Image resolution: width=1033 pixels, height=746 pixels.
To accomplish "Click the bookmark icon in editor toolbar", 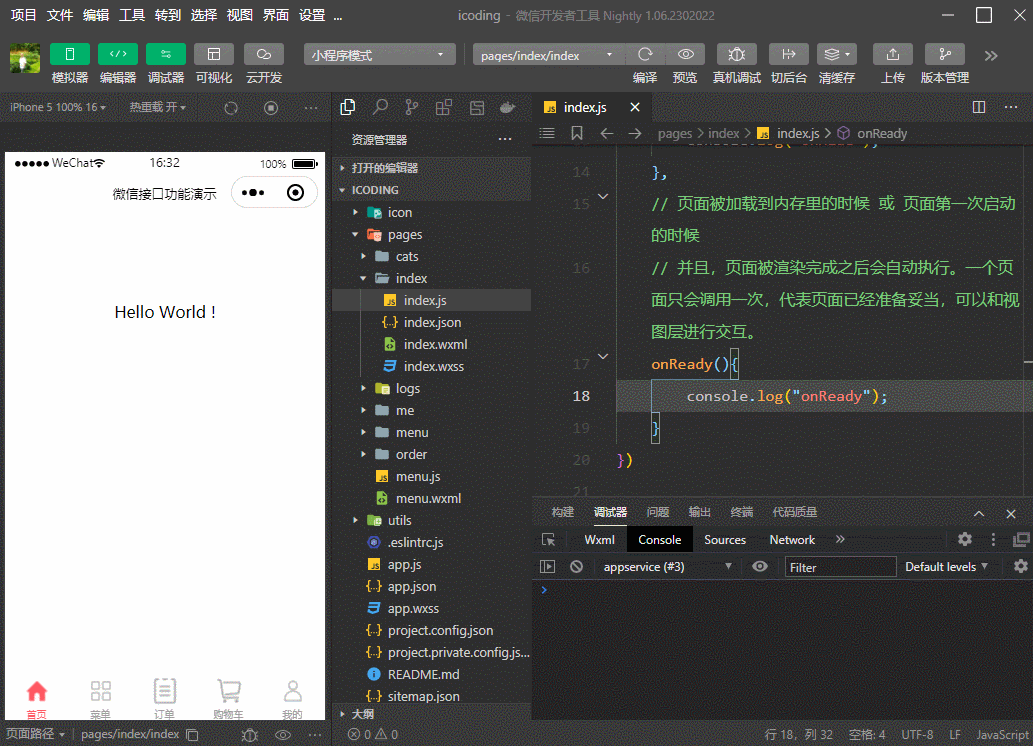I will [x=576, y=133].
